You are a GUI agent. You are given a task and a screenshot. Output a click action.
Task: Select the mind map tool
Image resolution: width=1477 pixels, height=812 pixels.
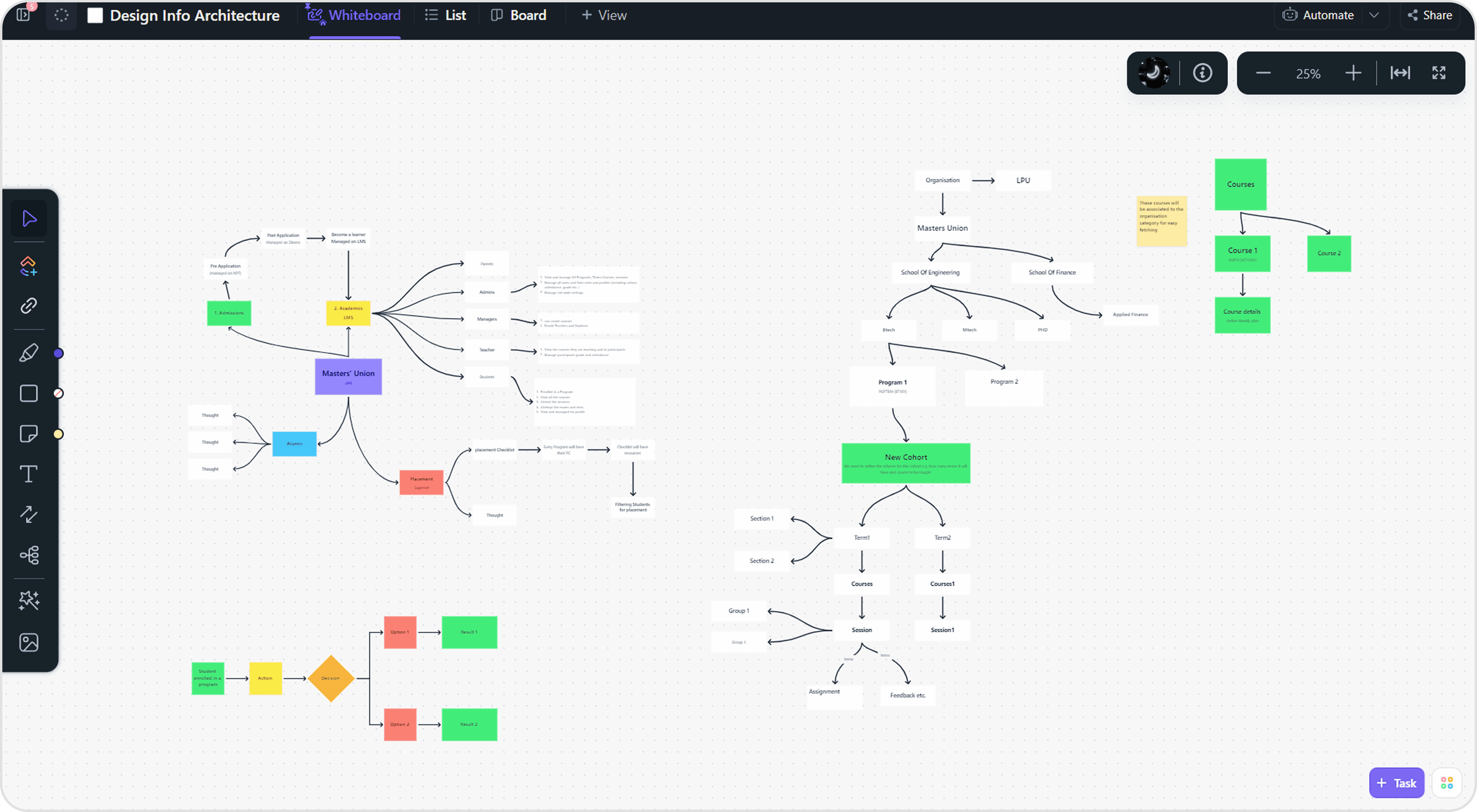click(x=29, y=555)
